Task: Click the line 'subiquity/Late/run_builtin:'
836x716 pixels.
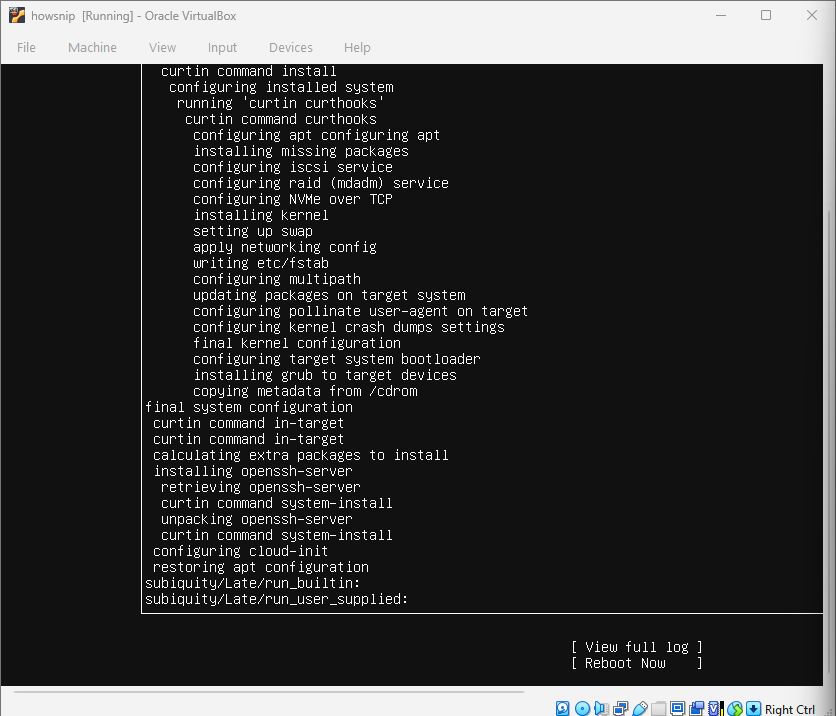Action: 253,583
